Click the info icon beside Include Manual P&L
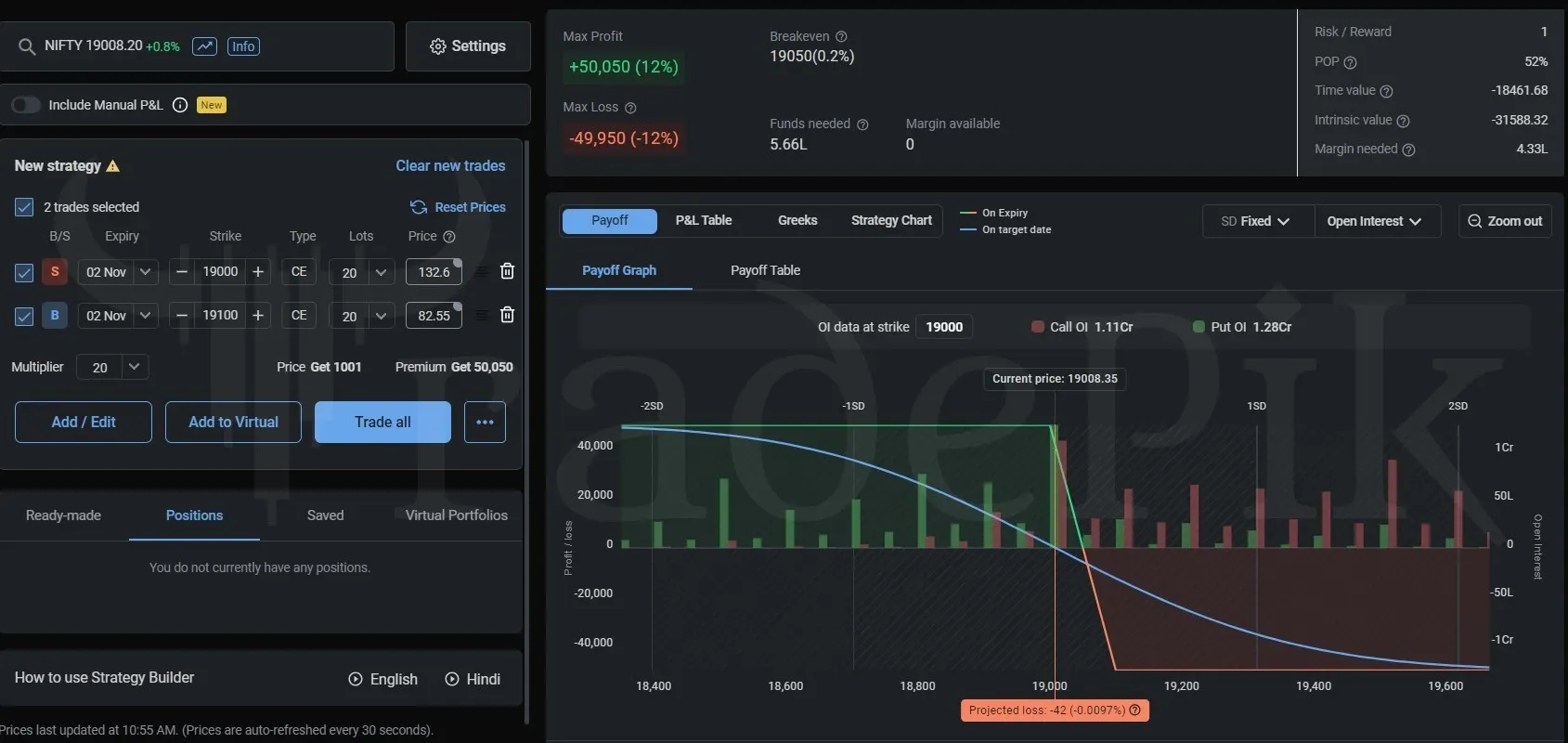 (x=180, y=105)
